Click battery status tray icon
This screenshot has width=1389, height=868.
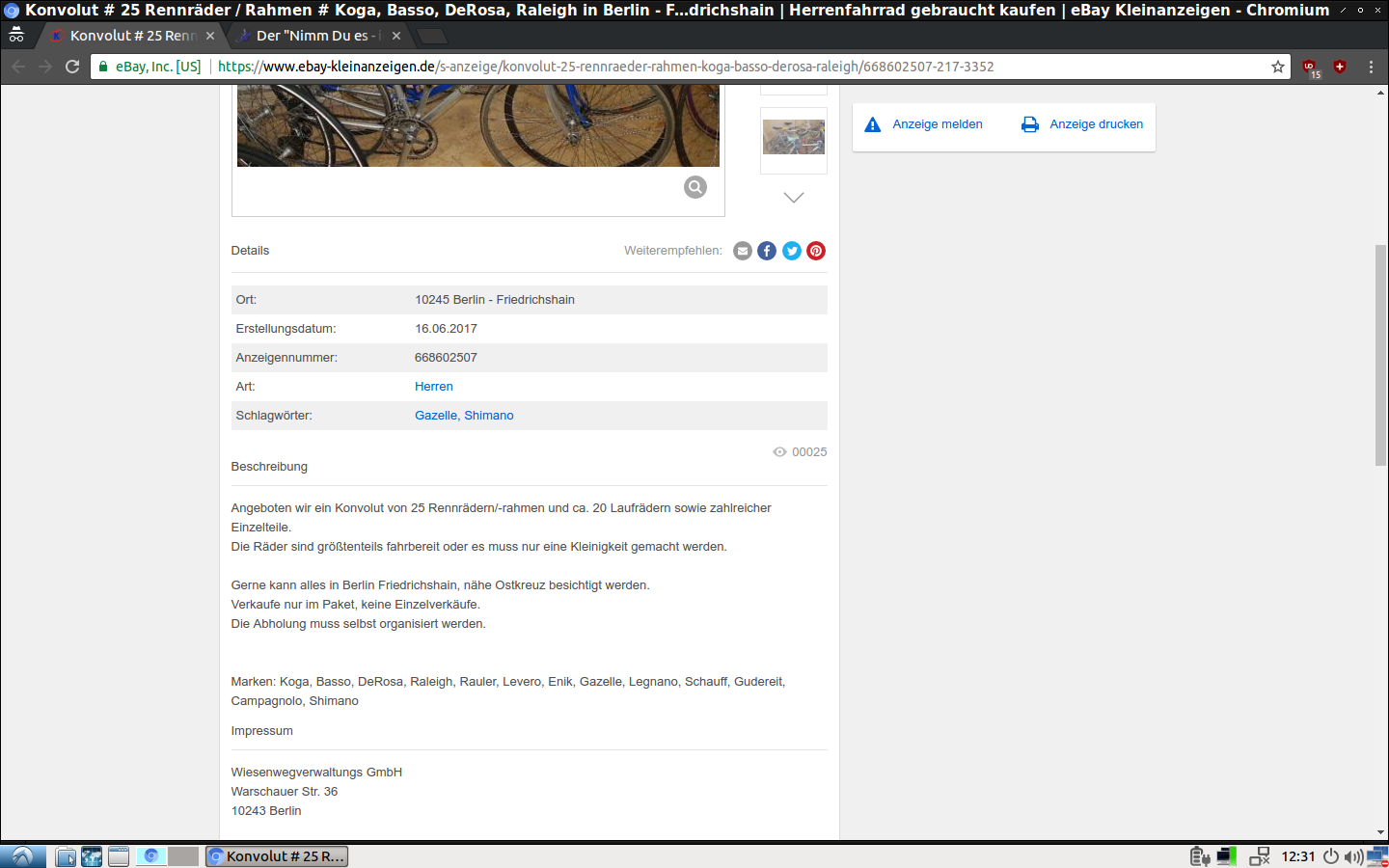click(x=1200, y=856)
